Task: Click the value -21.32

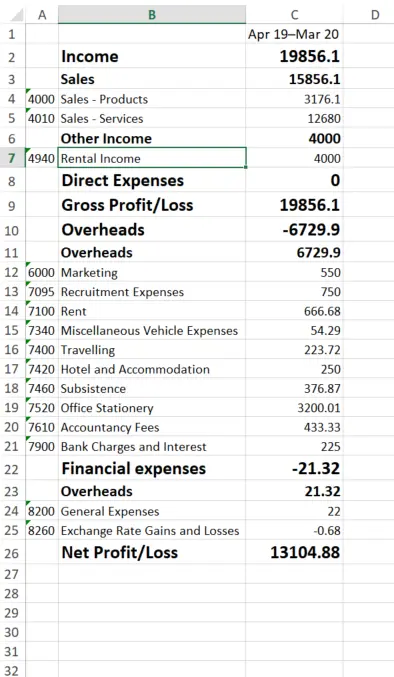Action: point(294,468)
